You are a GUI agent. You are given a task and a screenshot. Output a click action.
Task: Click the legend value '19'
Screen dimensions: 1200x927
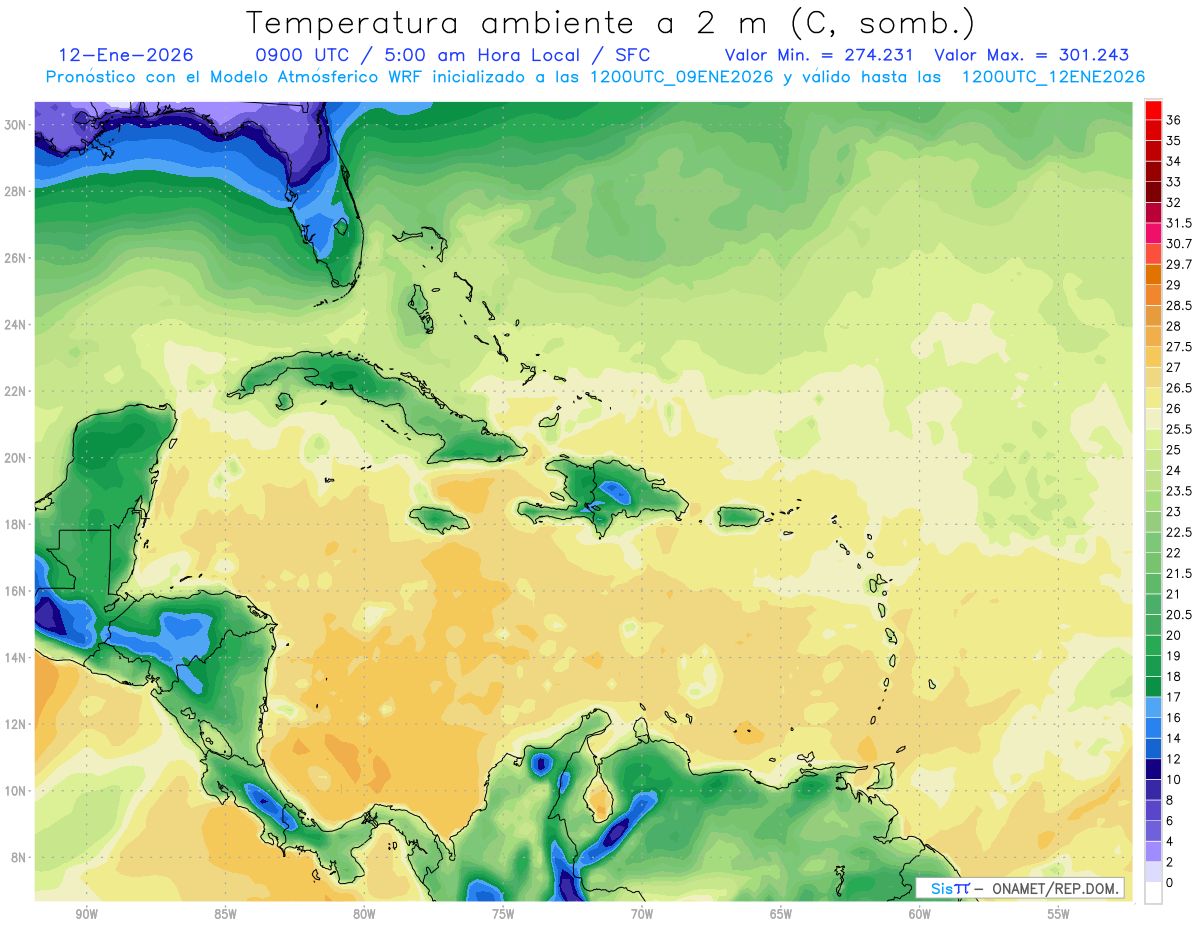coord(1174,655)
